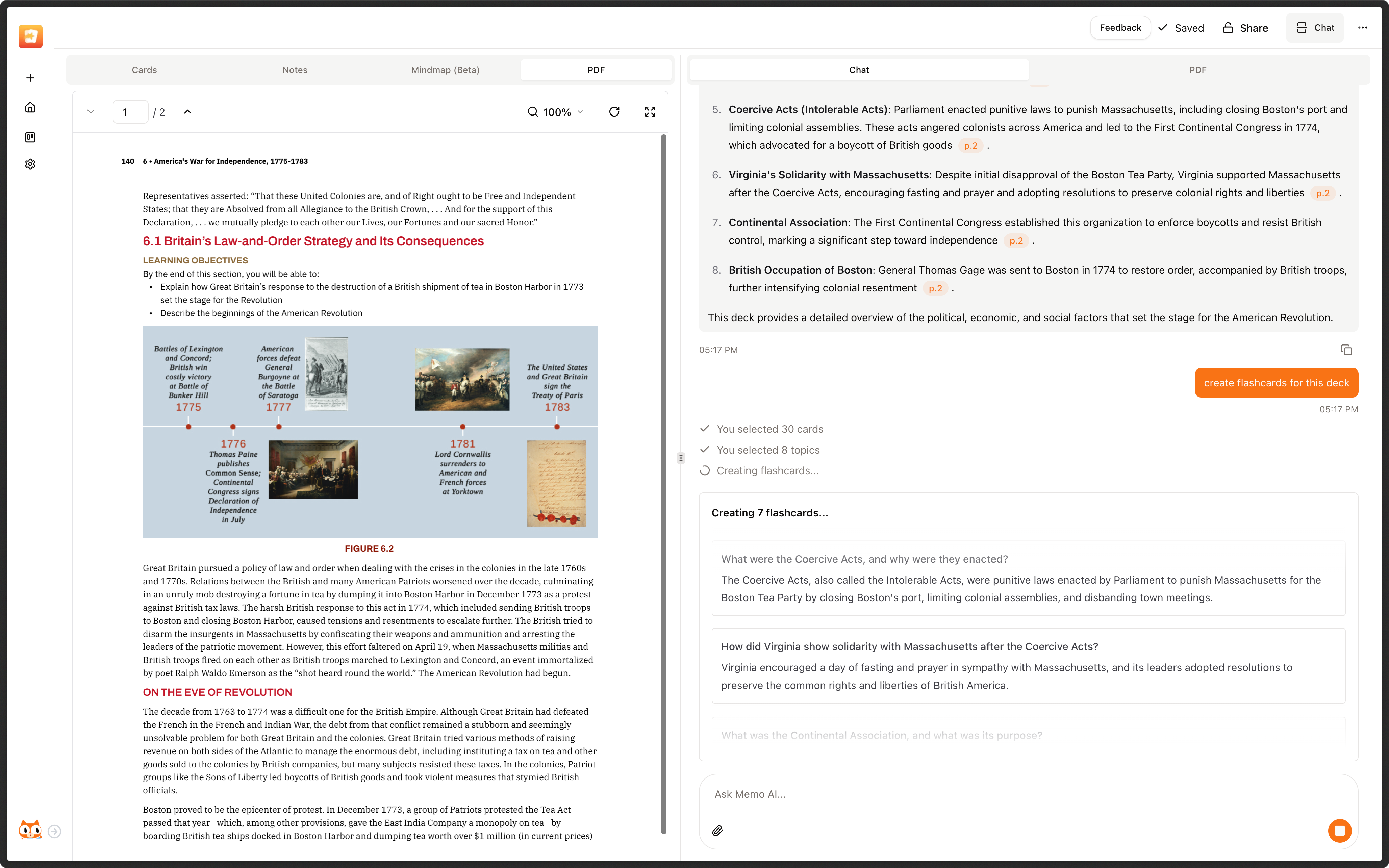Stop flashcard generation with orange stop button

coord(1340,831)
